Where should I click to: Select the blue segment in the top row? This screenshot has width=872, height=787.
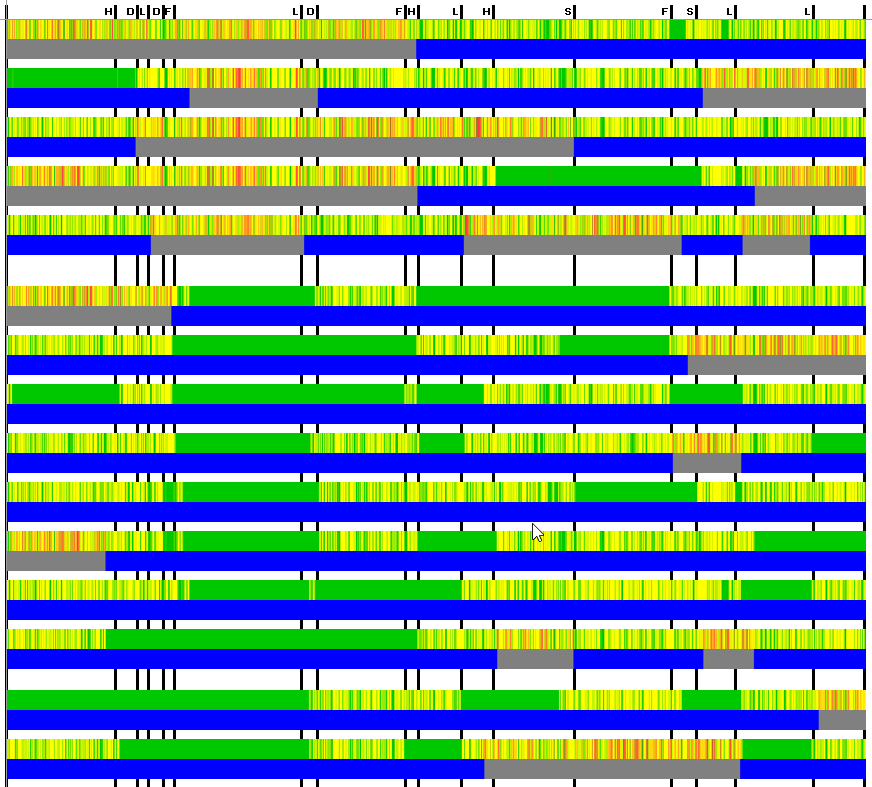coord(641,49)
